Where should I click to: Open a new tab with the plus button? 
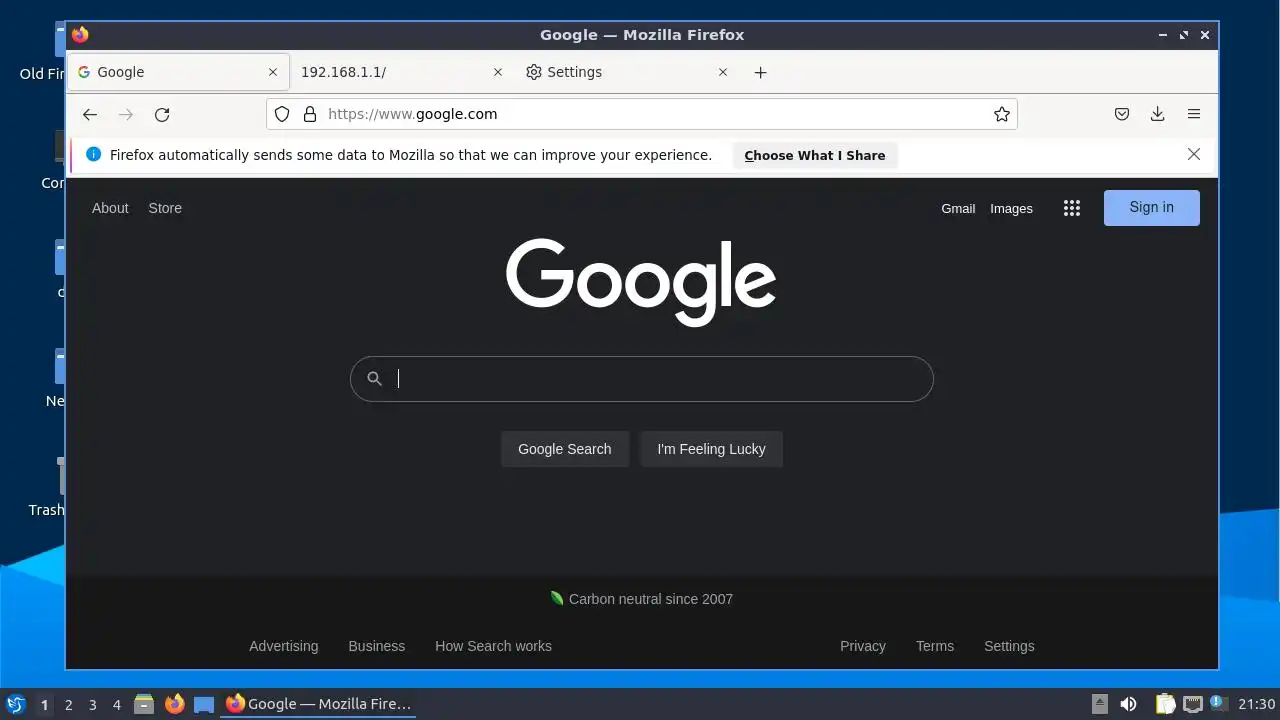pyautogui.click(x=760, y=72)
